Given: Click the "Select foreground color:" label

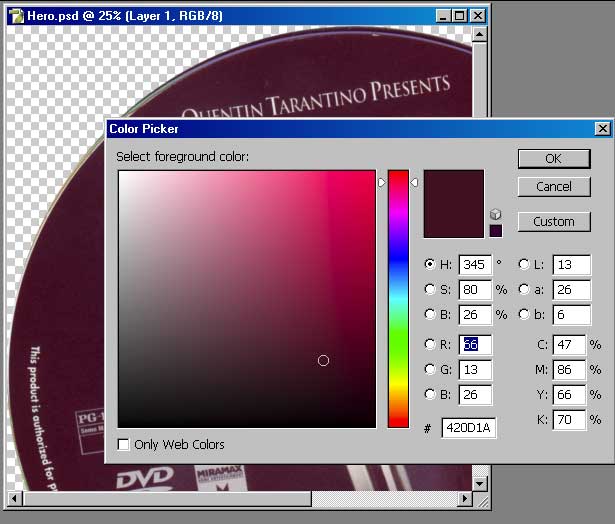Looking at the screenshot, I should point(182,156).
